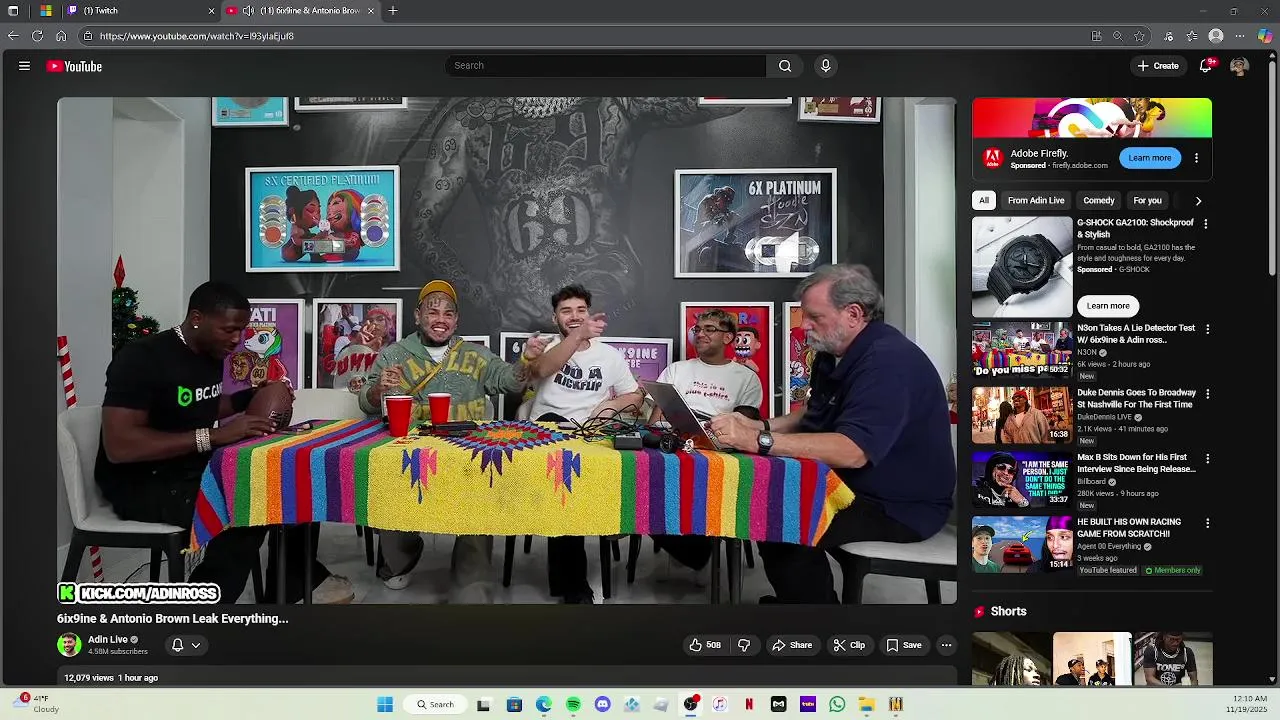Click the YouTube search input field

pos(605,66)
